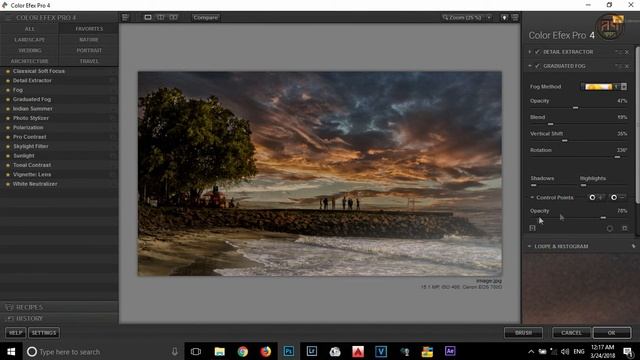Toggle the left panel visibility icon
The image size is (640, 360).
click(x=125, y=18)
